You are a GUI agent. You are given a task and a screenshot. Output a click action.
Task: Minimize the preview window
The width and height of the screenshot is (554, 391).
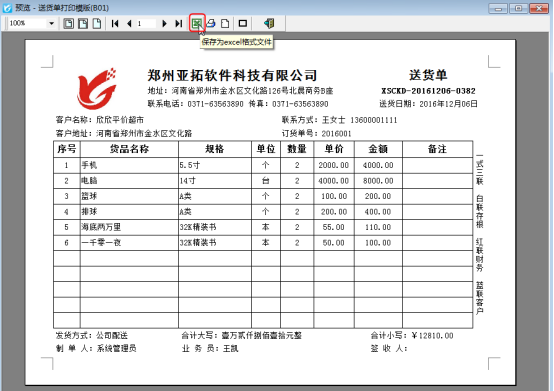(498, 8)
